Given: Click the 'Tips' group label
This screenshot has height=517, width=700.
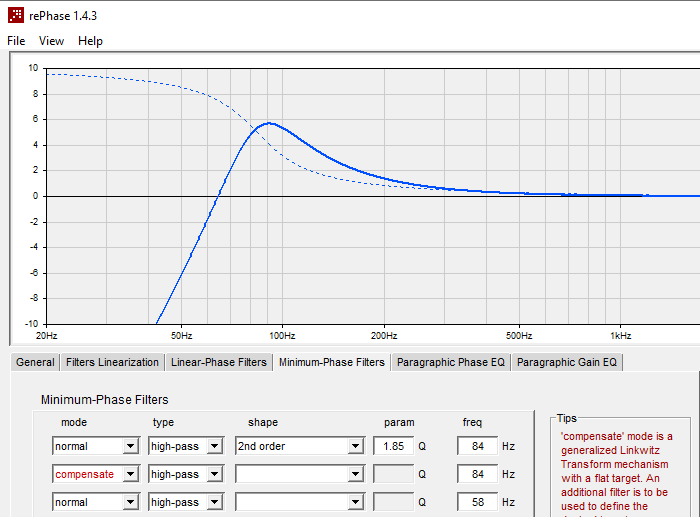Looking at the screenshot, I should click(x=567, y=418).
